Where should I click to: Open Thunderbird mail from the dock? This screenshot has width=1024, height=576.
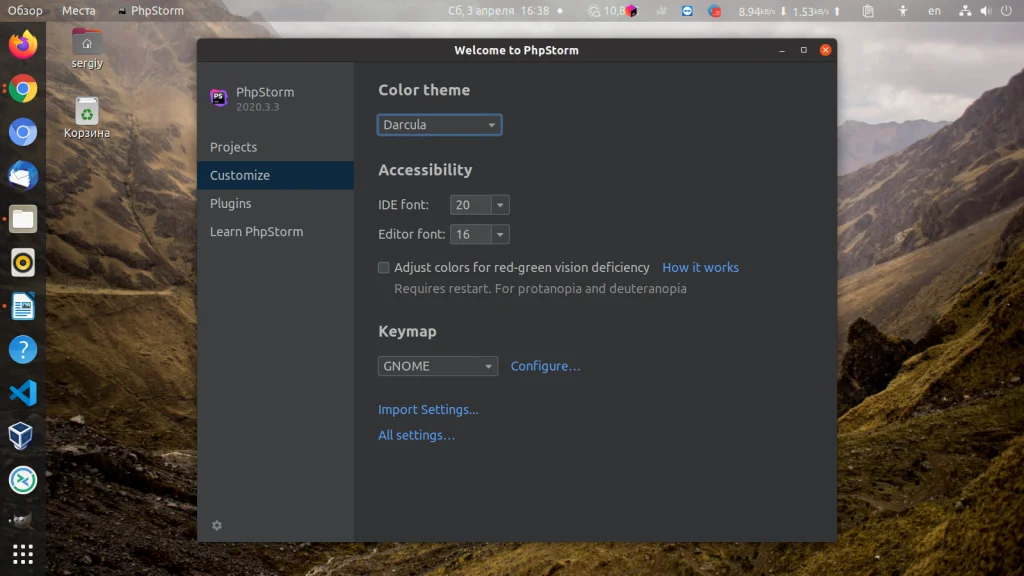pos(23,176)
